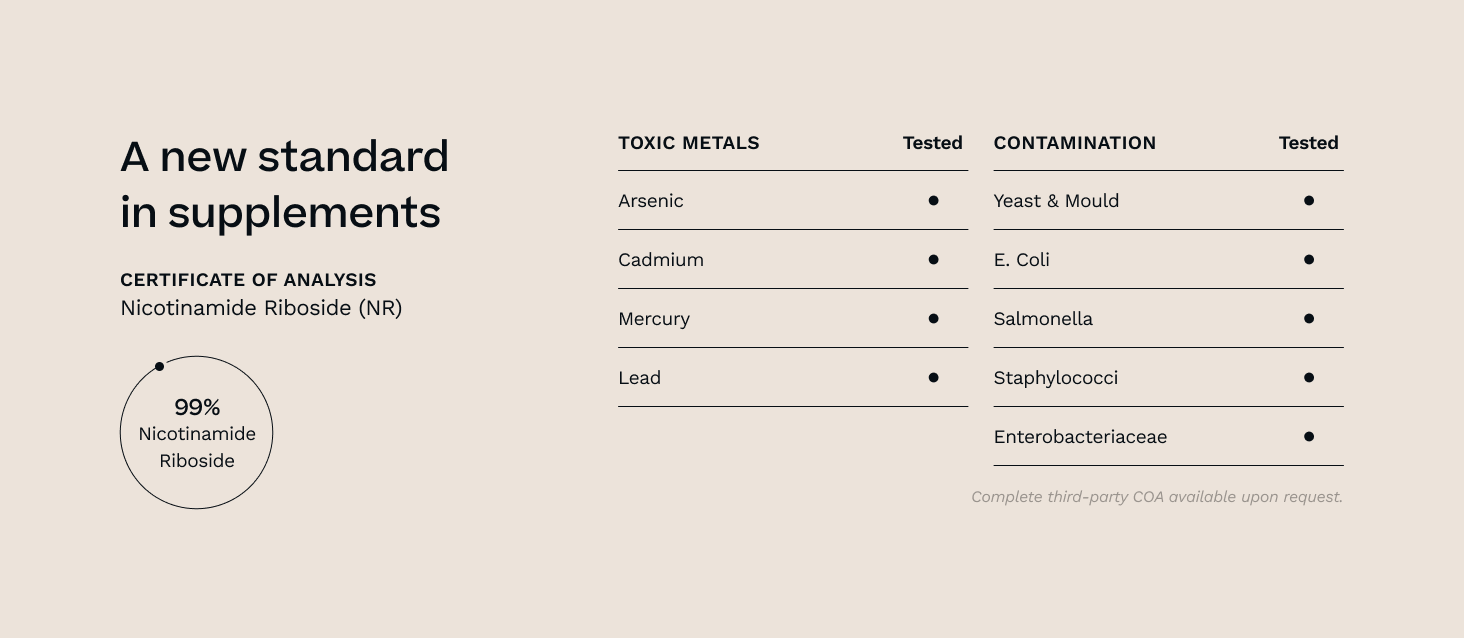Click the tested dot for Arsenic
The width and height of the screenshot is (1464, 638).
click(933, 200)
